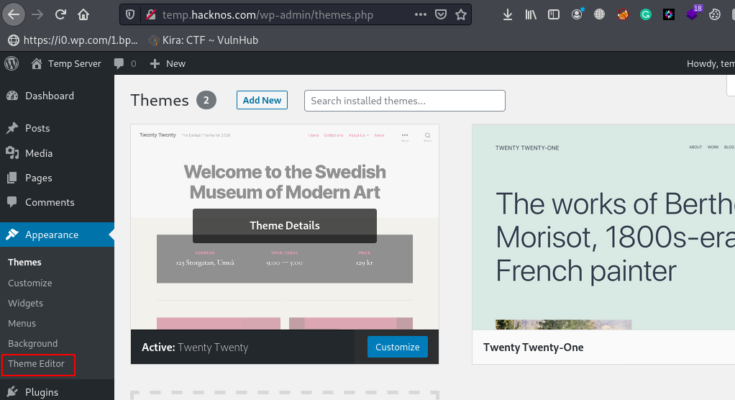Open Firefox account icon
735x400 pixels.
pyautogui.click(x=577, y=15)
